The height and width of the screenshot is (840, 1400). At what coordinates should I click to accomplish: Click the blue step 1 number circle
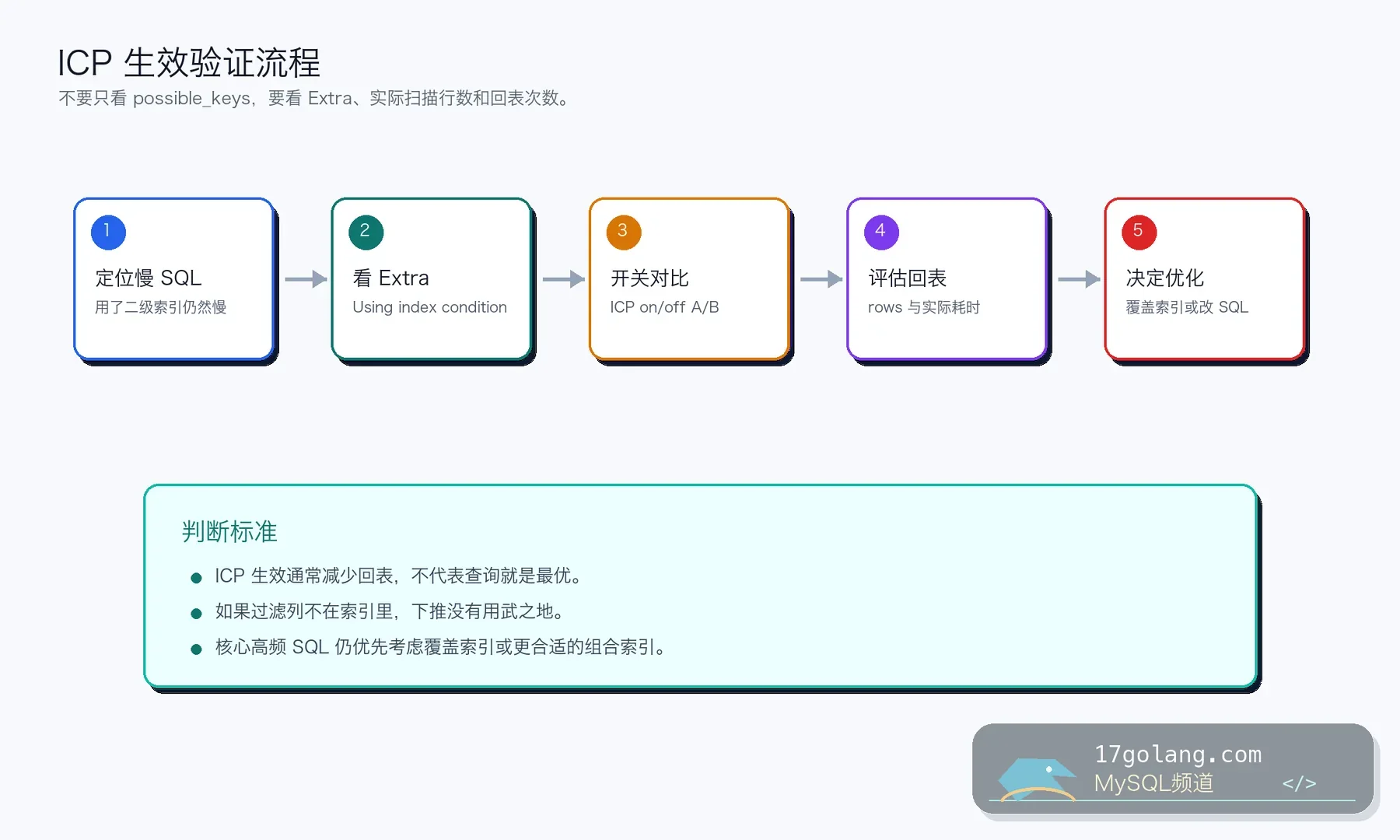tap(108, 232)
